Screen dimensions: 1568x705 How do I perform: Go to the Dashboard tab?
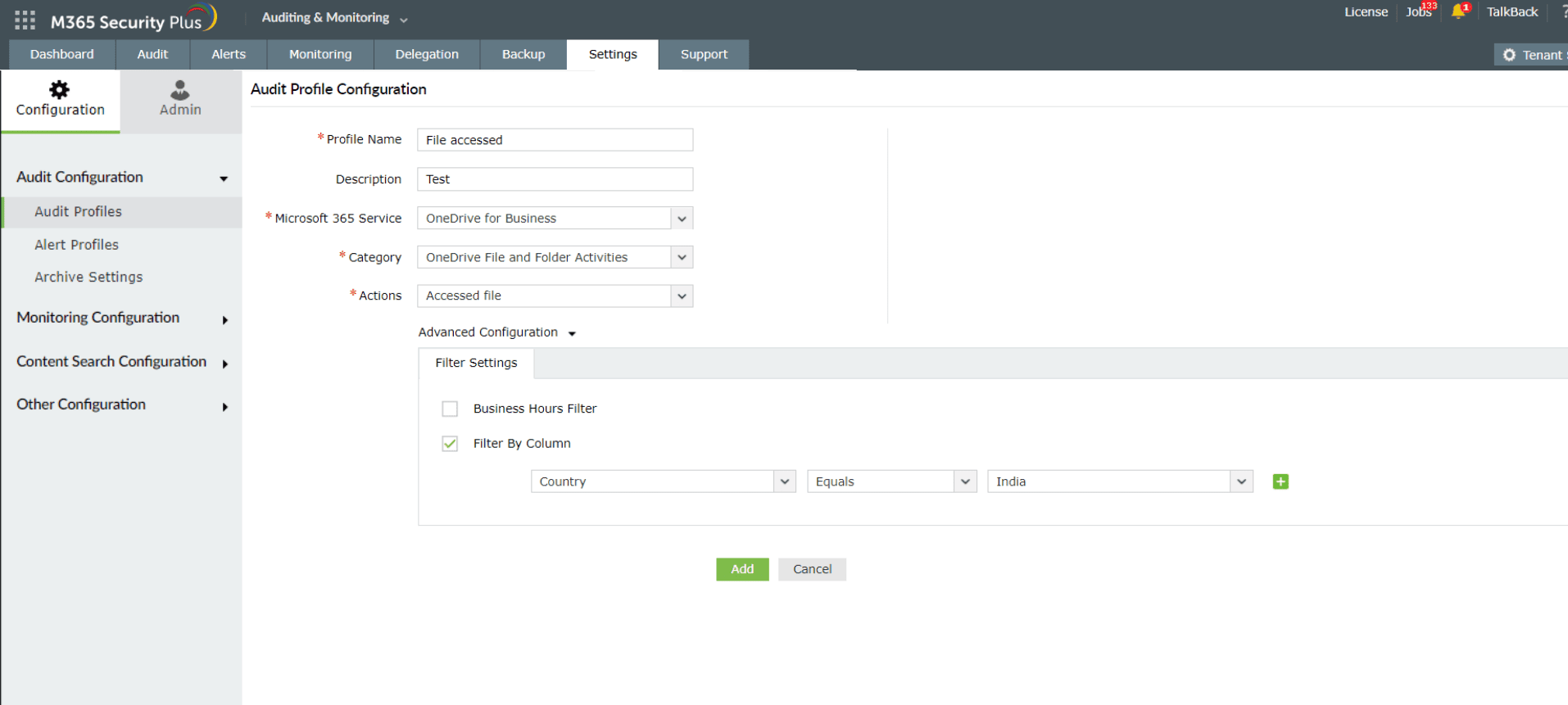[62, 55]
